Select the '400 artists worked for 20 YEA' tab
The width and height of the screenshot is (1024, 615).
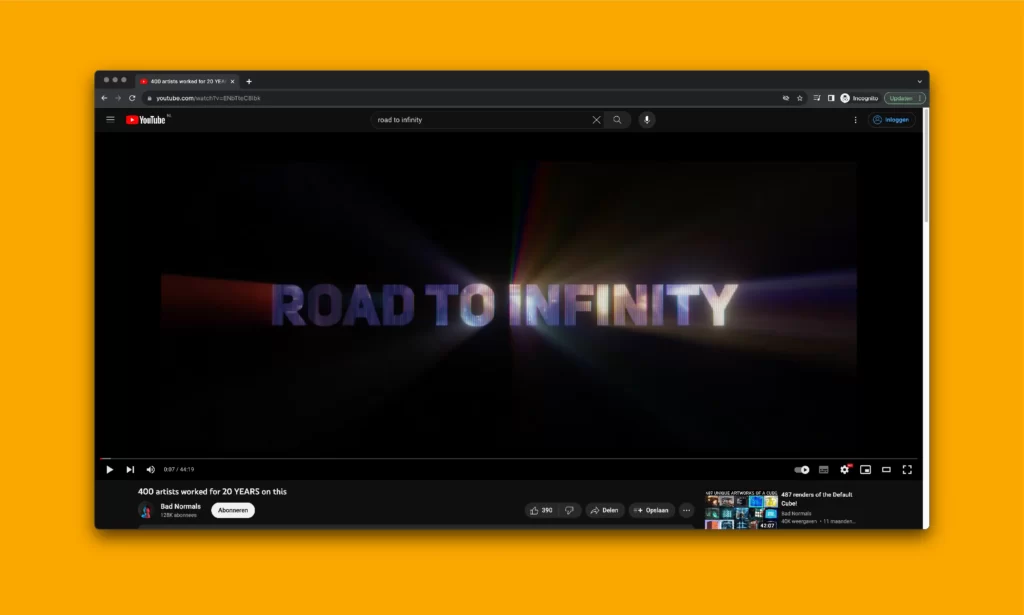point(185,81)
